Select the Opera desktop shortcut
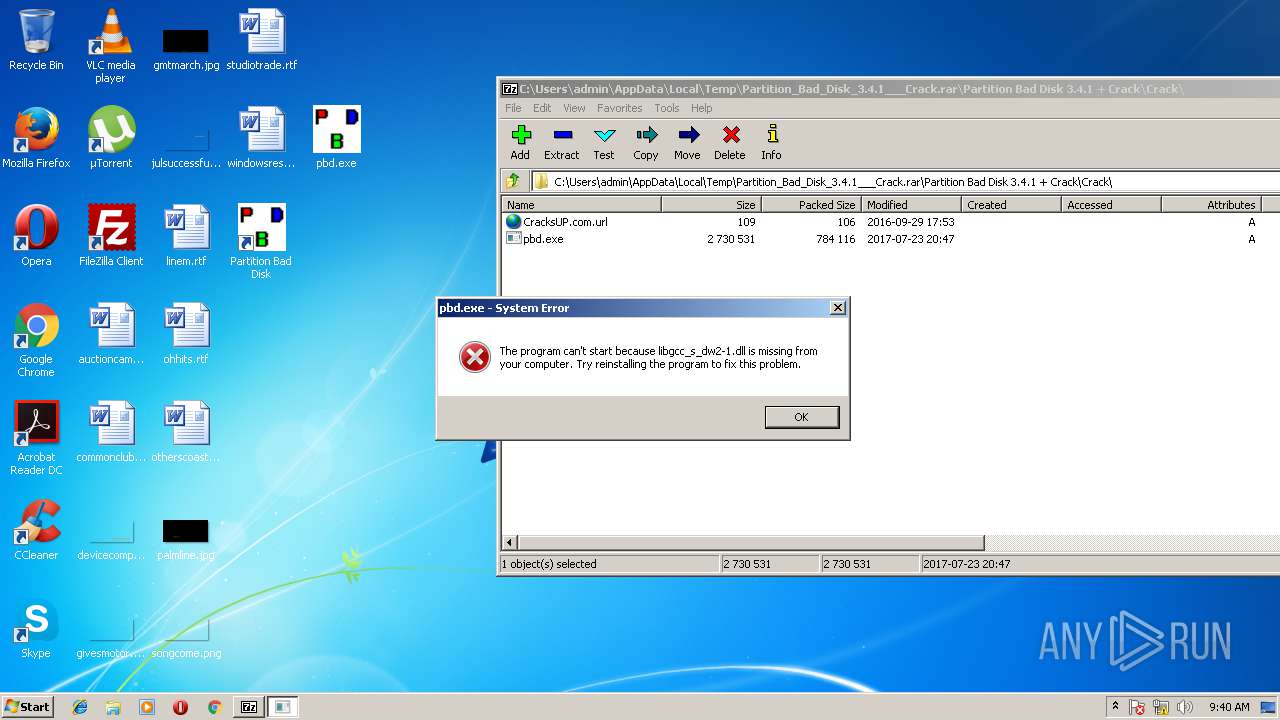 point(36,236)
